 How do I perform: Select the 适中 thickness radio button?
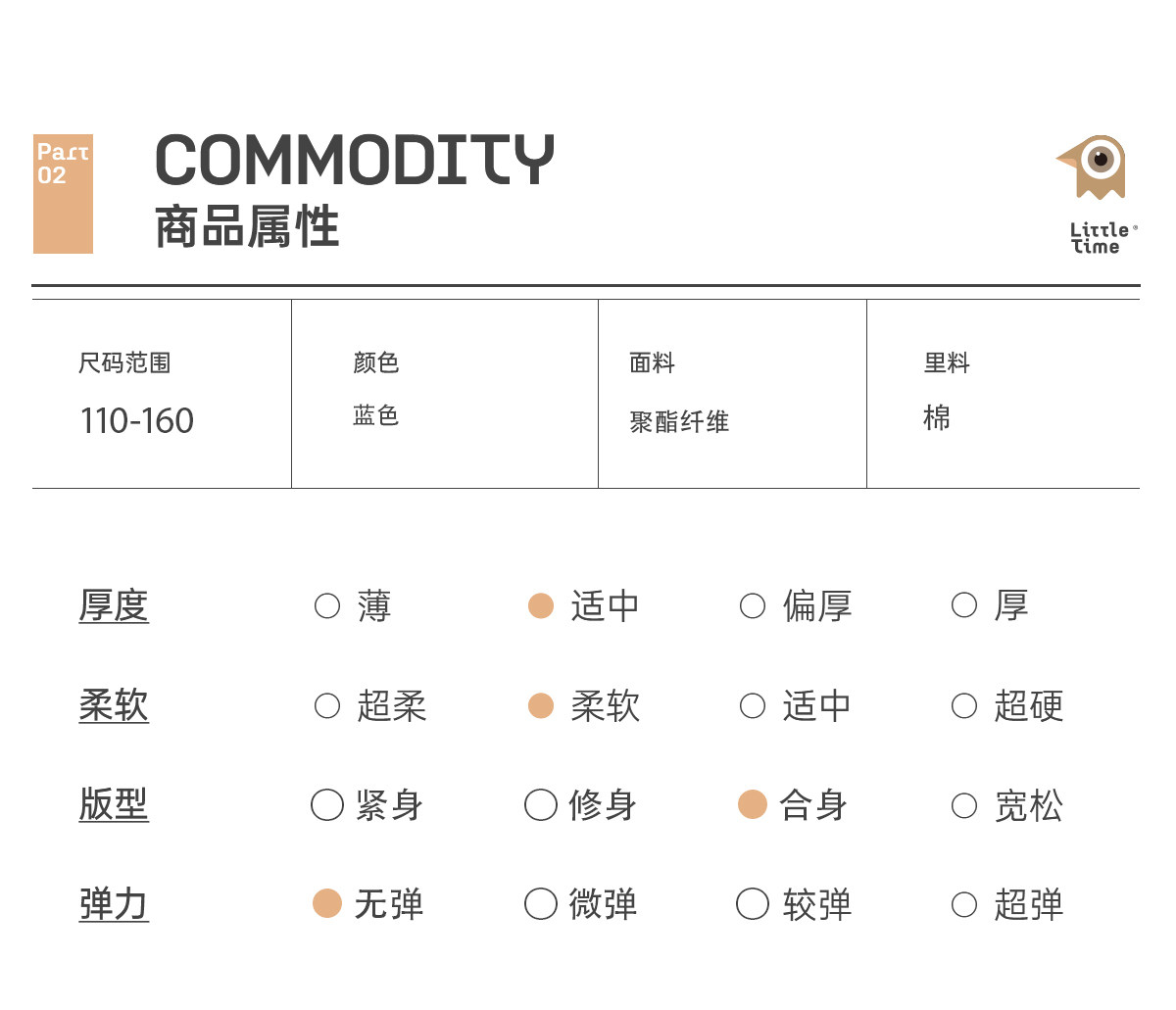(541, 606)
